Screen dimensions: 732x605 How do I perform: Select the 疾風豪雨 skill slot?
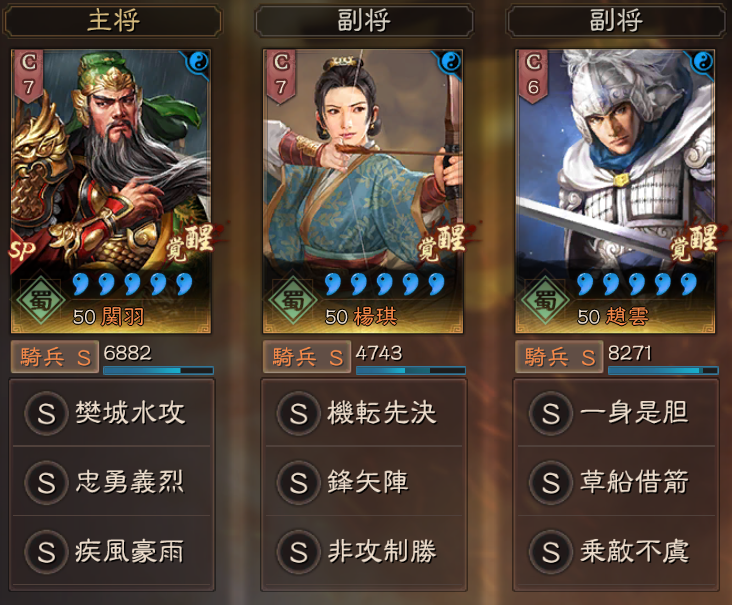click(112, 551)
